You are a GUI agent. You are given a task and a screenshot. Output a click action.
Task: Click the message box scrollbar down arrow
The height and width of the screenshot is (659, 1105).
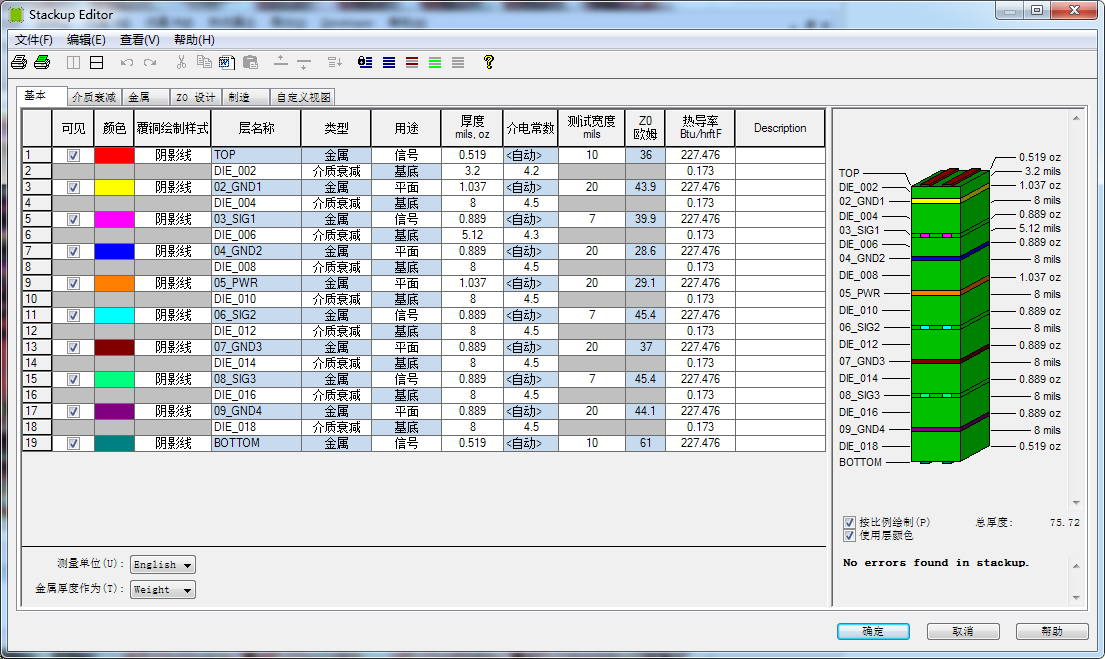(1076, 598)
